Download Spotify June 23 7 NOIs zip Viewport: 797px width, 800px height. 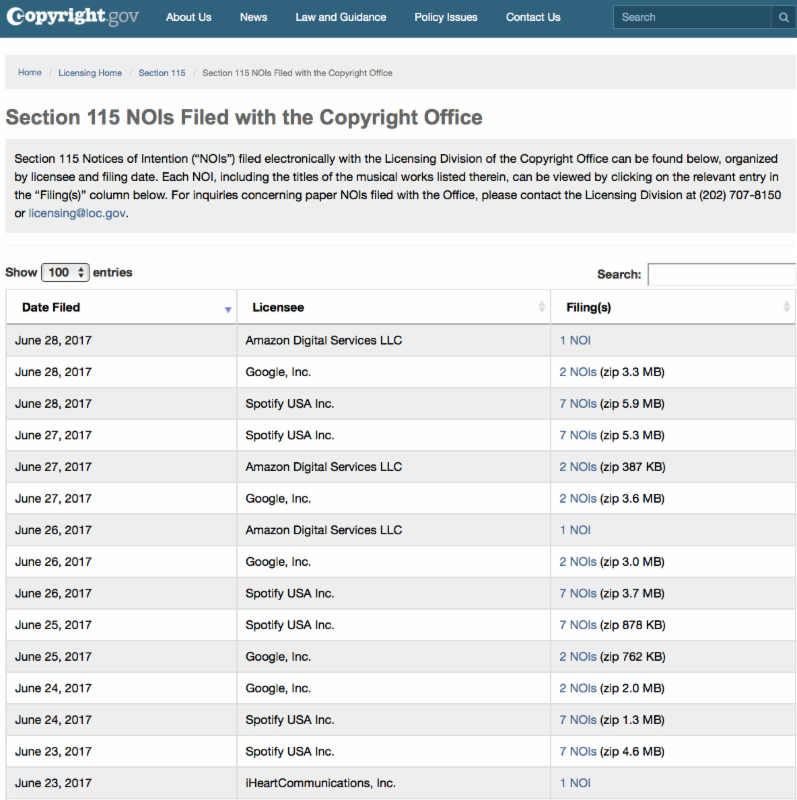(578, 752)
